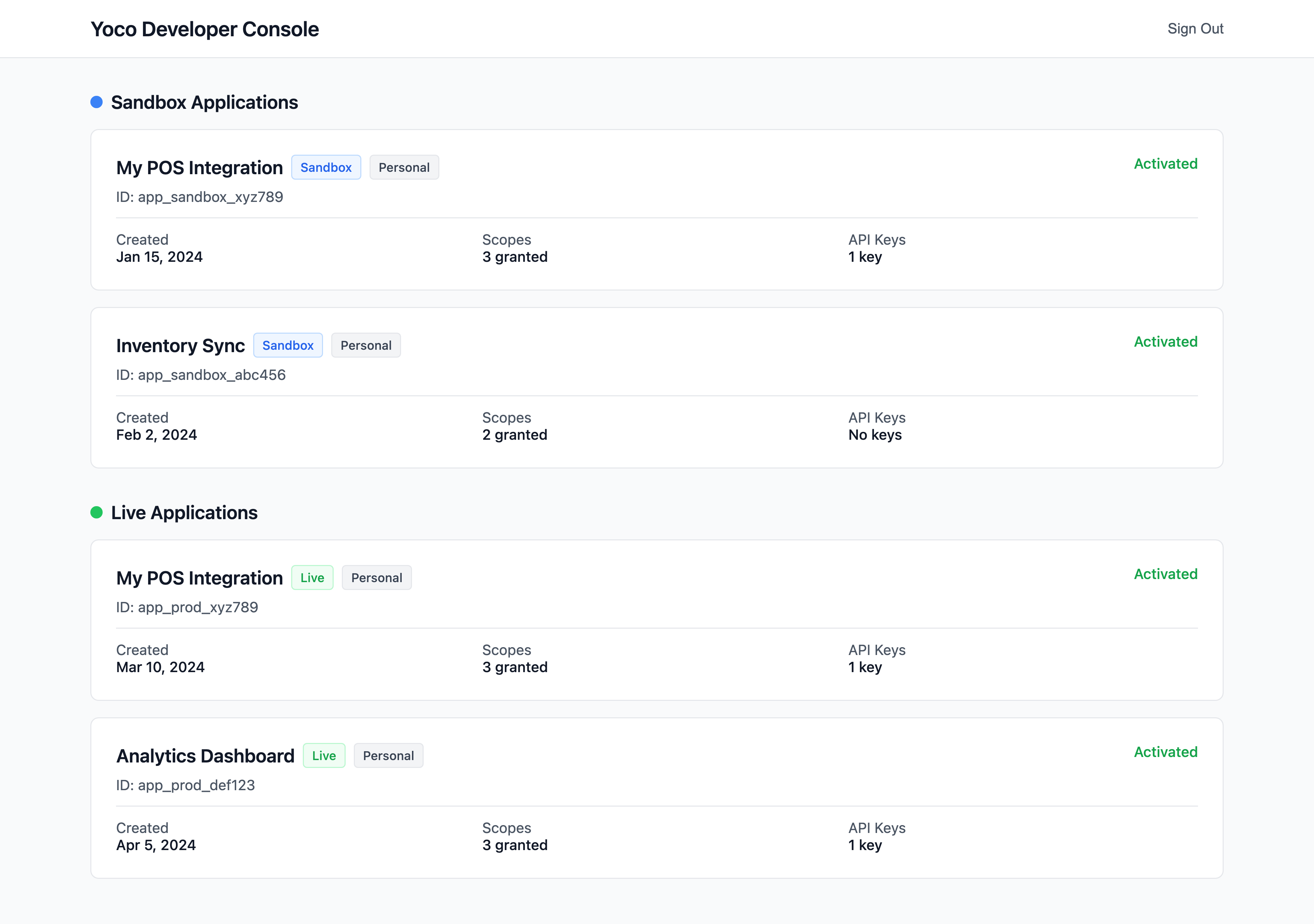Viewport: 1314px width, 924px height.
Task: Click Activated status on Analytics Dashboard card
Action: pyautogui.click(x=1166, y=752)
